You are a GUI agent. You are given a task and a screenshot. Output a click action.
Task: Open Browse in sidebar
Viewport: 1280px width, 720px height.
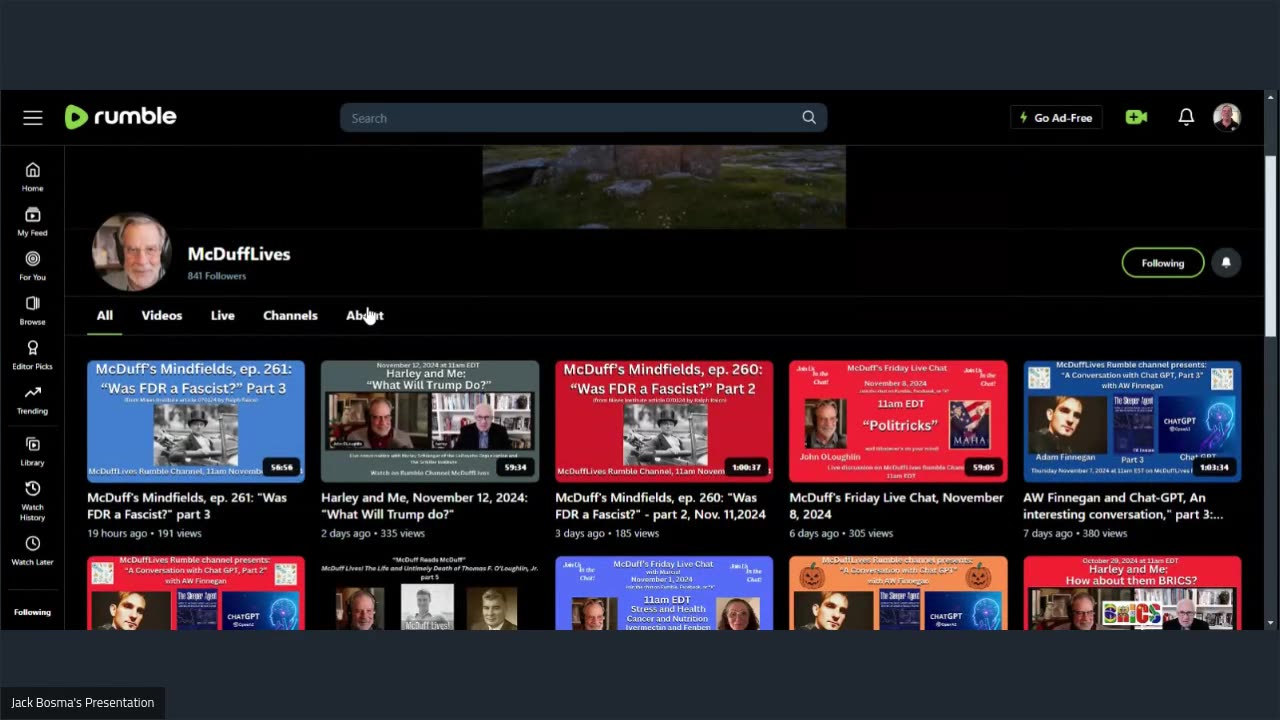32,311
